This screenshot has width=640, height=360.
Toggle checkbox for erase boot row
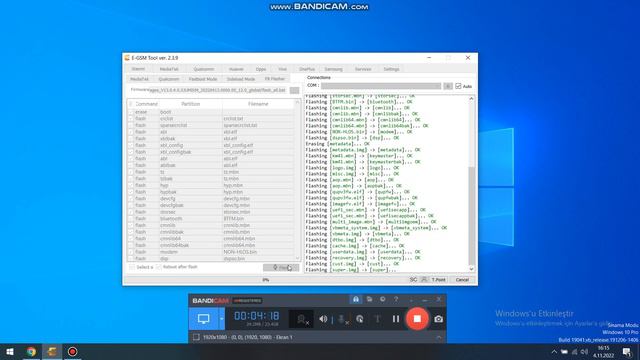131,112
